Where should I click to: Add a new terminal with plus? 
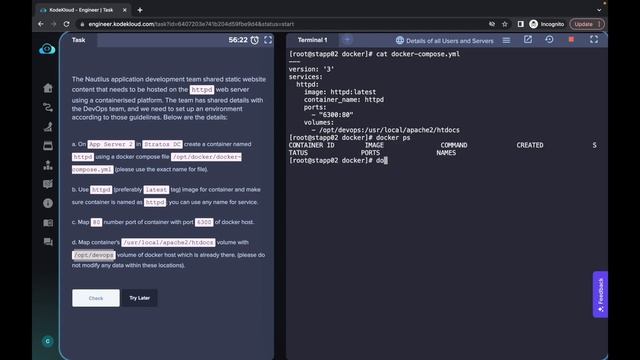pos(347,40)
